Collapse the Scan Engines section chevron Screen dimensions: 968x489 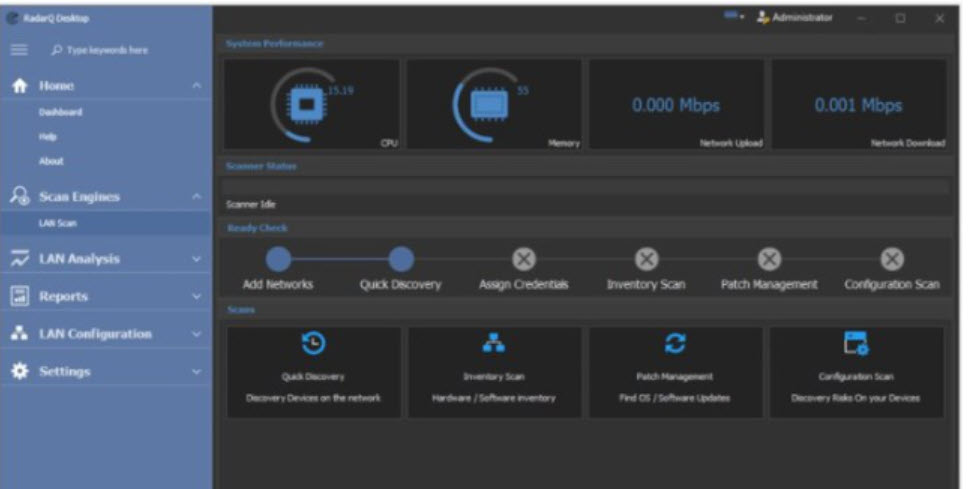coord(196,196)
